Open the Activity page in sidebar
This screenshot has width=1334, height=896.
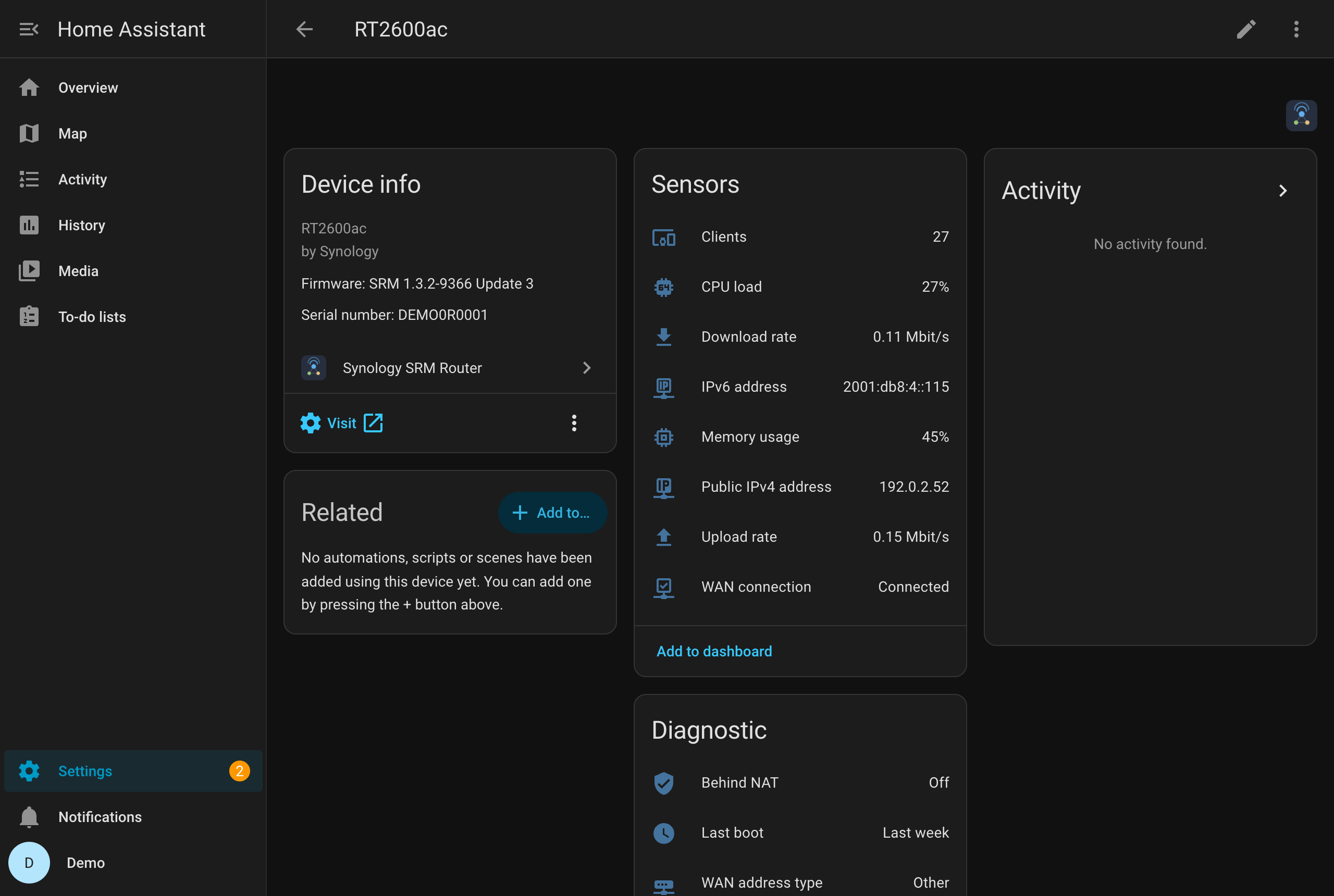pos(133,179)
